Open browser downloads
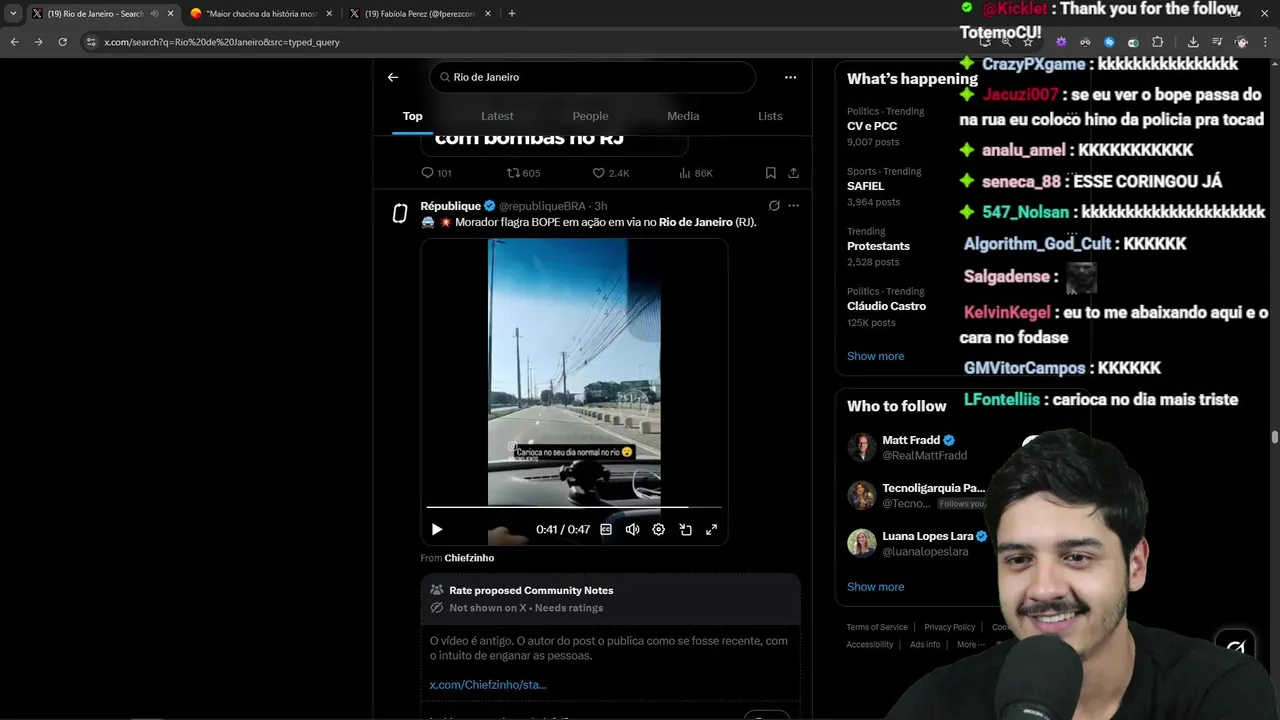This screenshot has width=1280, height=720. 1193,42
